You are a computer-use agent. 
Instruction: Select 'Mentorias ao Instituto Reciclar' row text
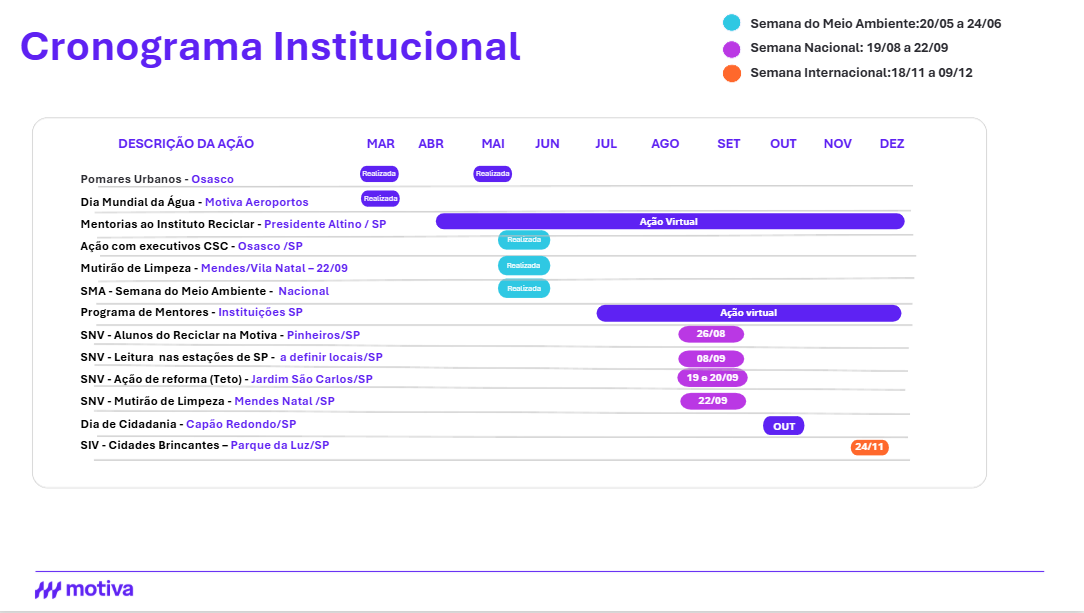tap(233, 224)
